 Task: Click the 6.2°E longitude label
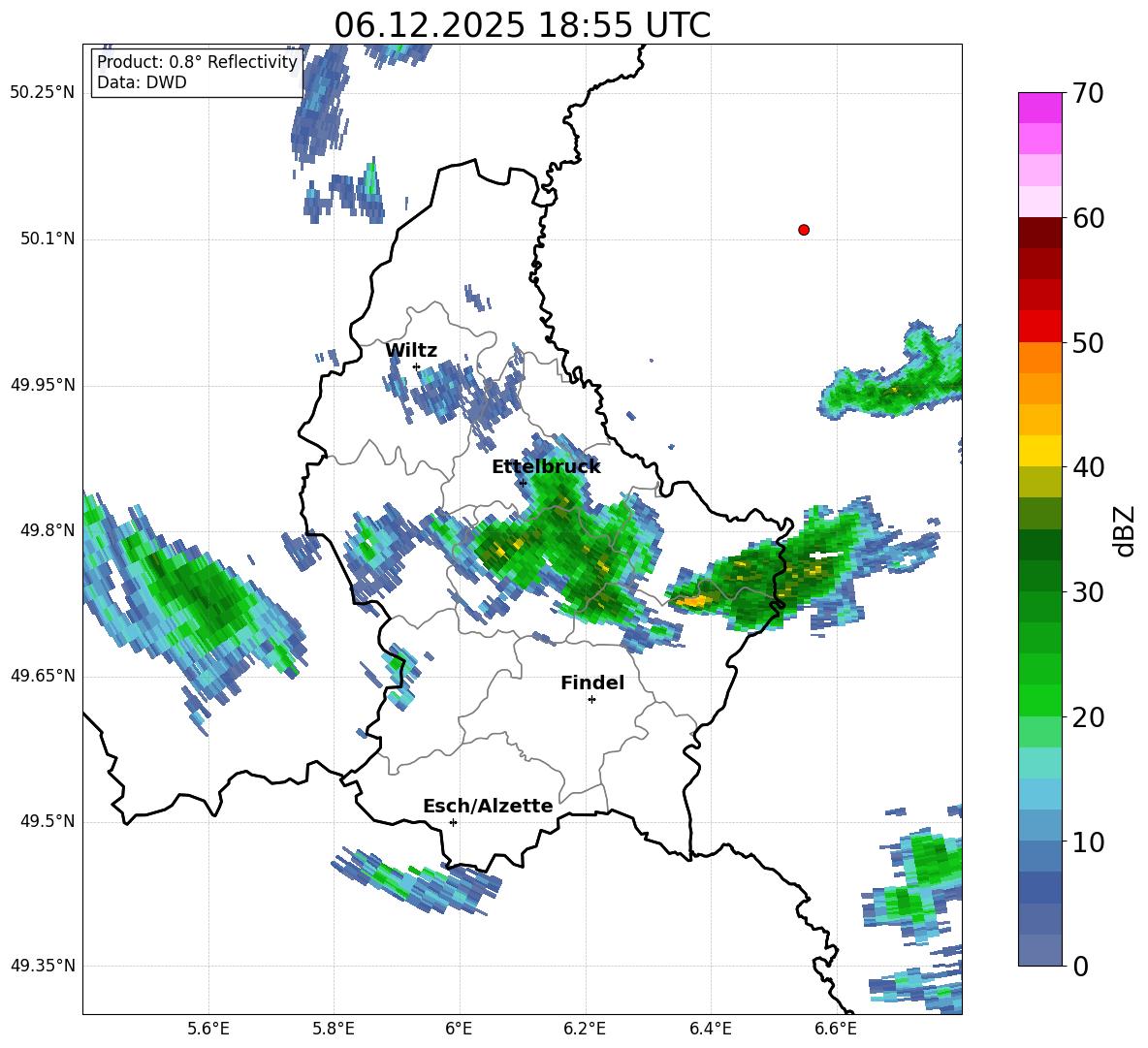pyautogui.click(x=585, y=1029)
